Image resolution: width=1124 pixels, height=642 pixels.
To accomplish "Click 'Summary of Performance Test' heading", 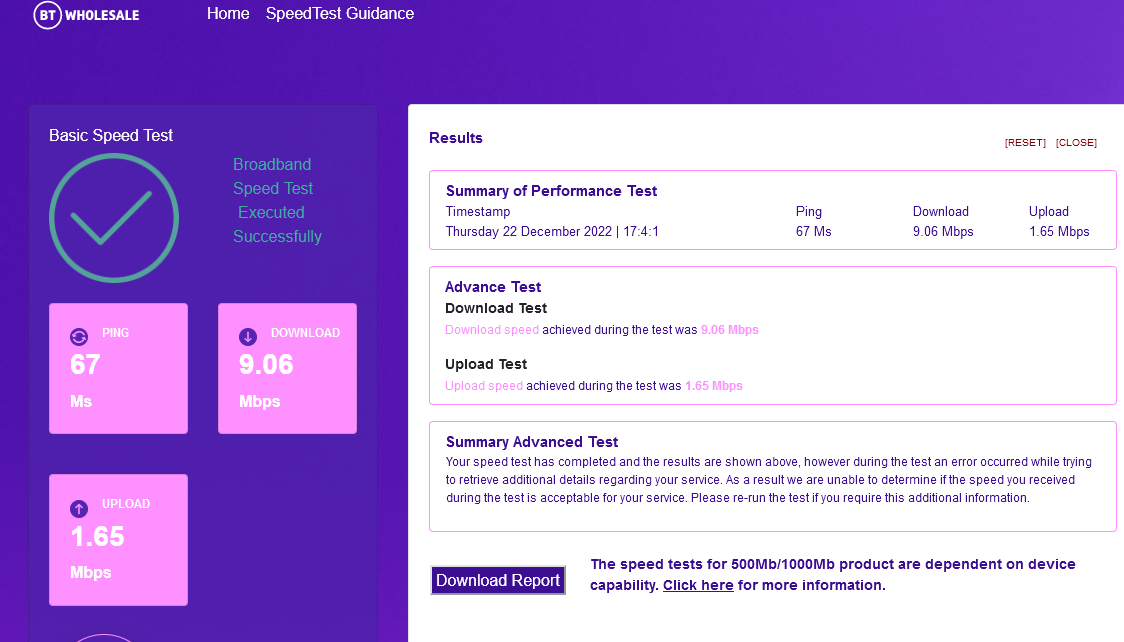I will point(551,191).
